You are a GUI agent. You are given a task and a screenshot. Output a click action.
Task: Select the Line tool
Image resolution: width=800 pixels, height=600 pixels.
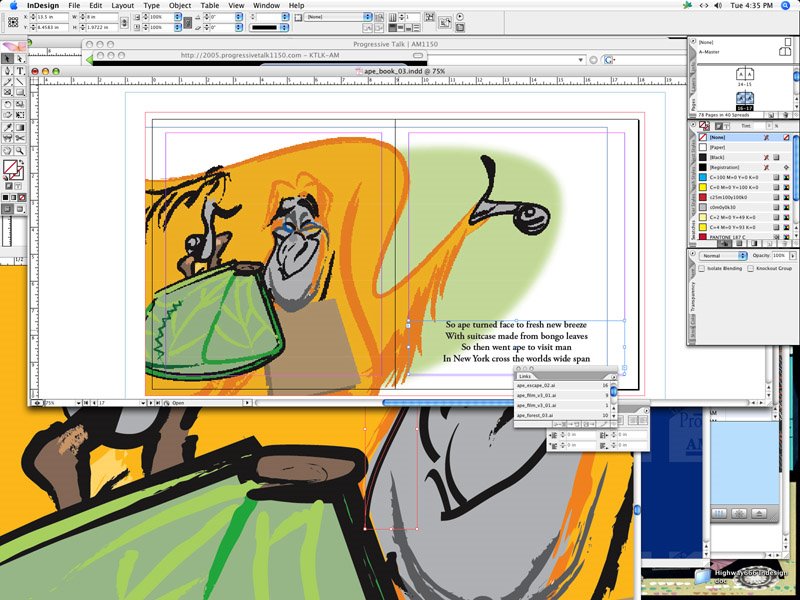(x=20, y=82)
